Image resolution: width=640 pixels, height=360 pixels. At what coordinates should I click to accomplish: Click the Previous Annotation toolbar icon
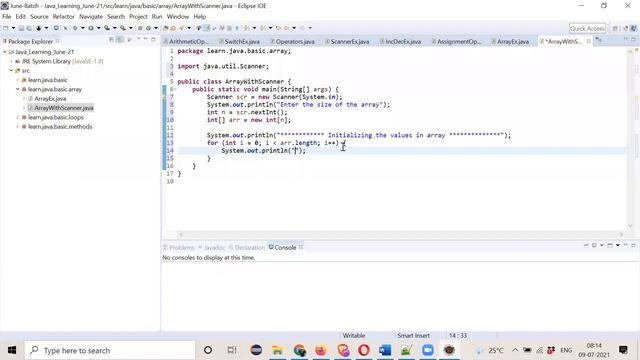tap(263, 28)
